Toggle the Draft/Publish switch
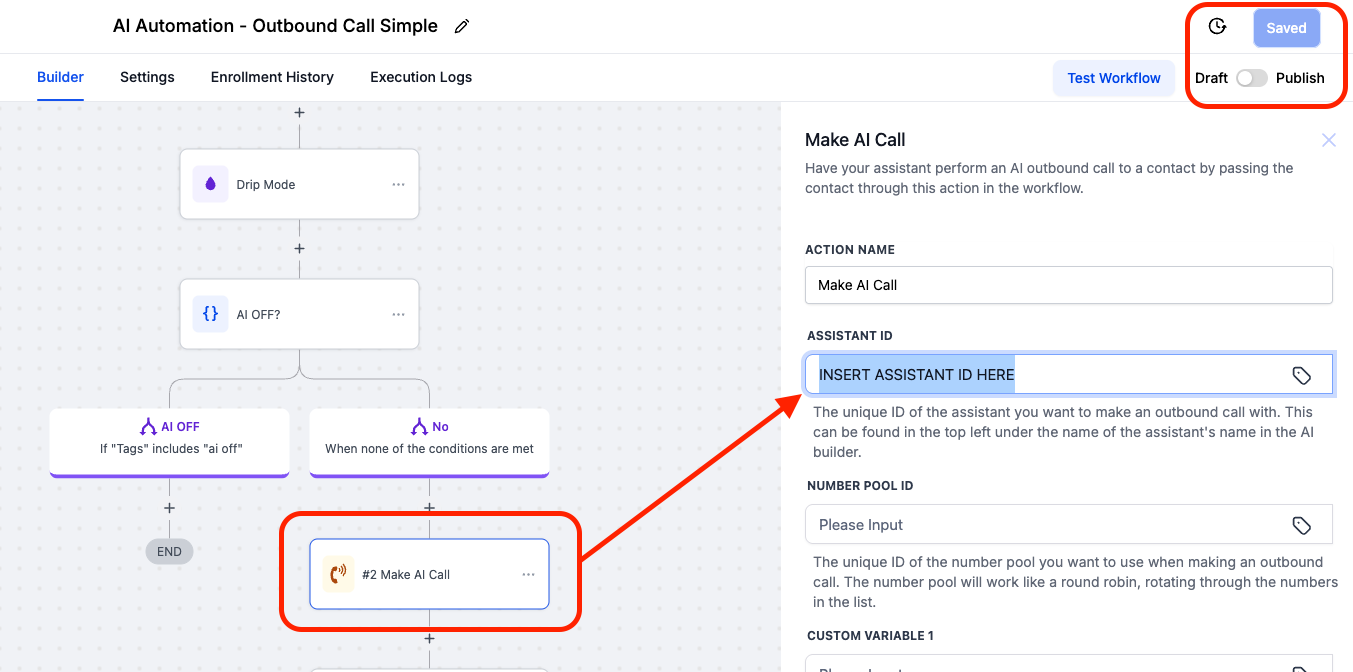The image size is (1353, 672). click(1251, 78)
